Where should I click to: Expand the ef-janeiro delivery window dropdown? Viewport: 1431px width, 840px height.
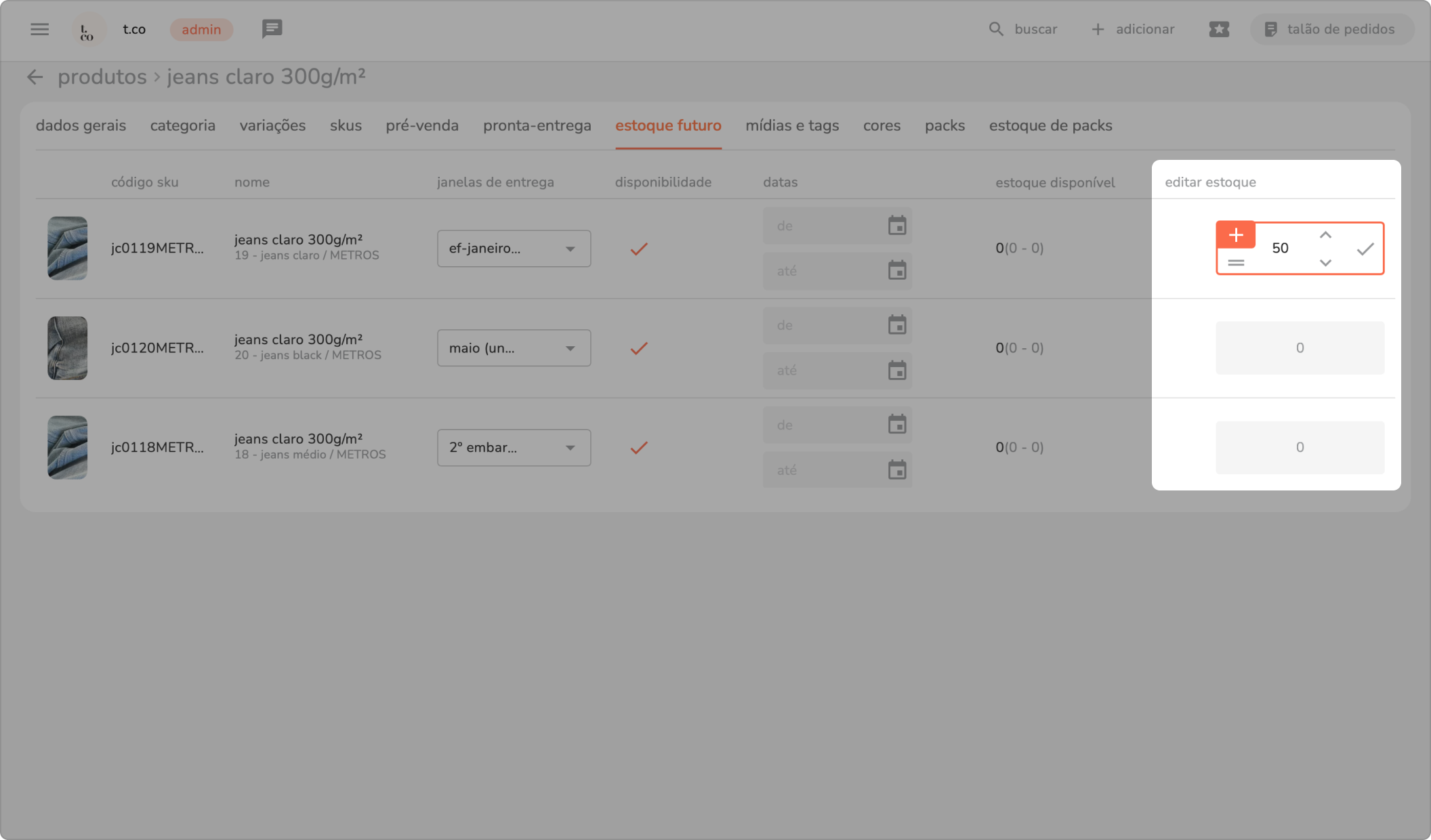514,249
